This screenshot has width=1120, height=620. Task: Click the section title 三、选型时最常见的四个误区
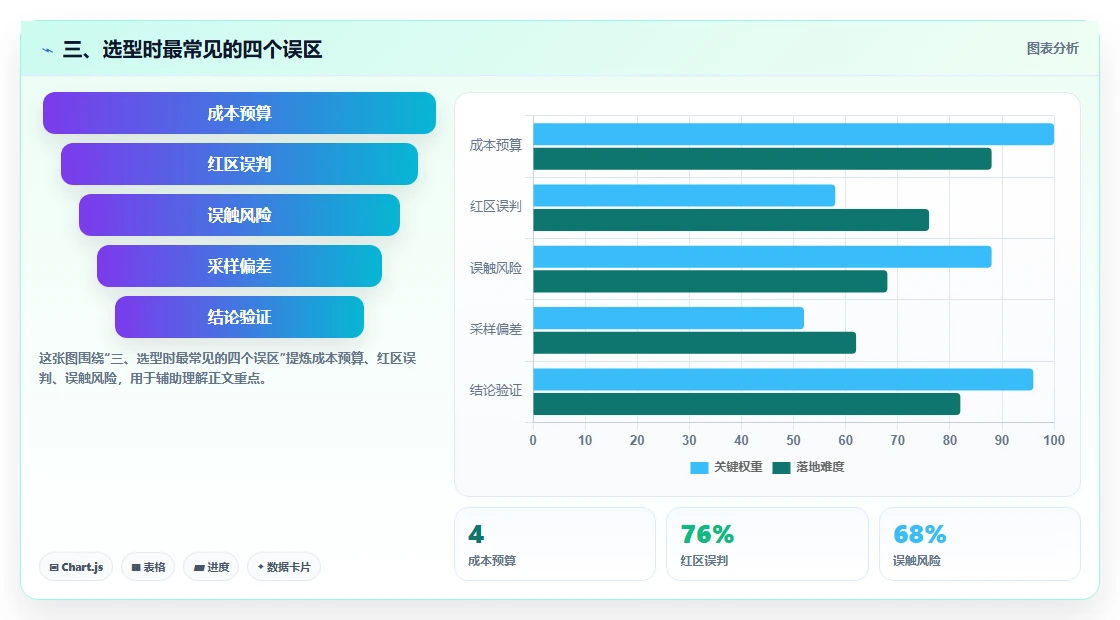193,50
